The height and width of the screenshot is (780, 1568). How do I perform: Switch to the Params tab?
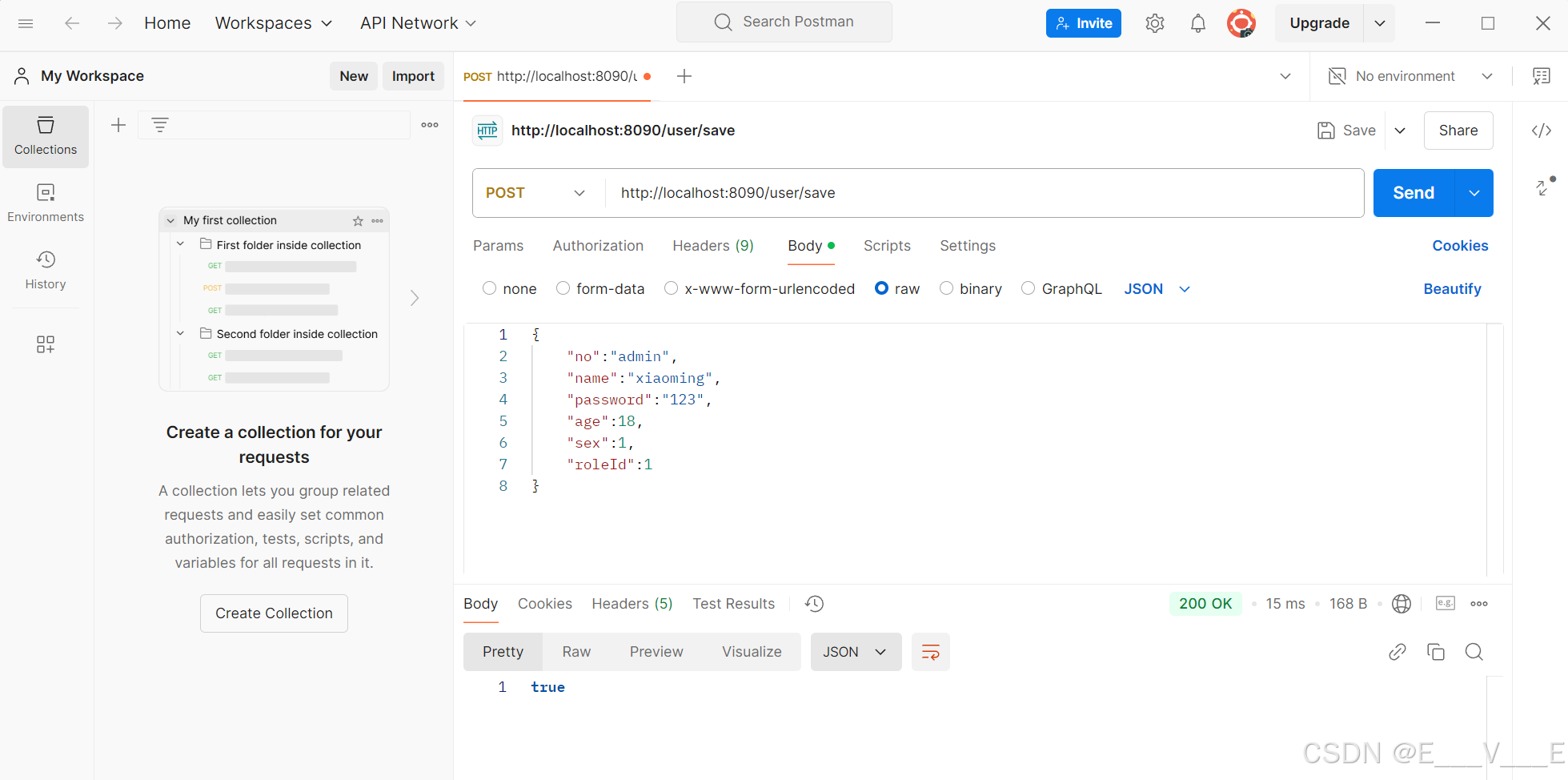pyautogui.click(x=498, y=246)
